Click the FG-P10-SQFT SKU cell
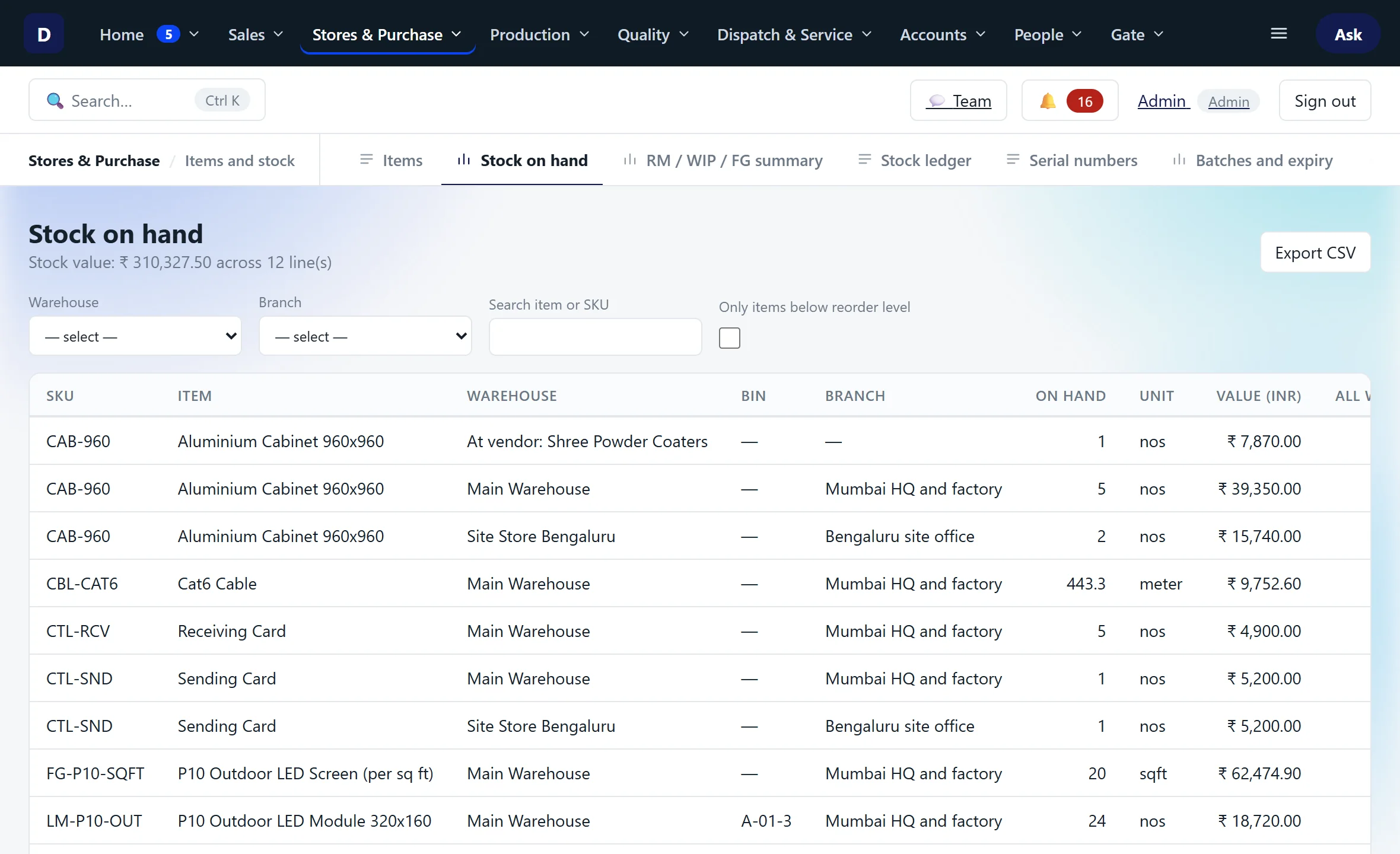Screen dimensions: 1400x854 (95, 773)
